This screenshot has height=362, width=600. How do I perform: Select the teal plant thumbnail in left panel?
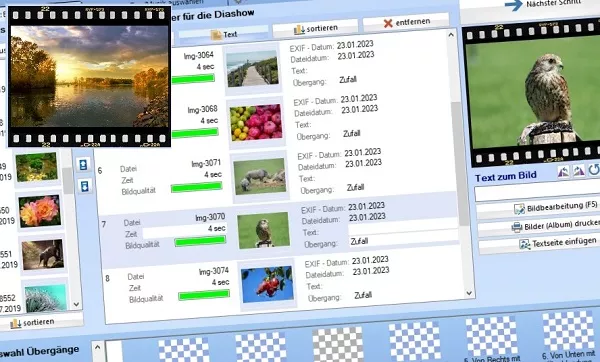click(46, 298)
